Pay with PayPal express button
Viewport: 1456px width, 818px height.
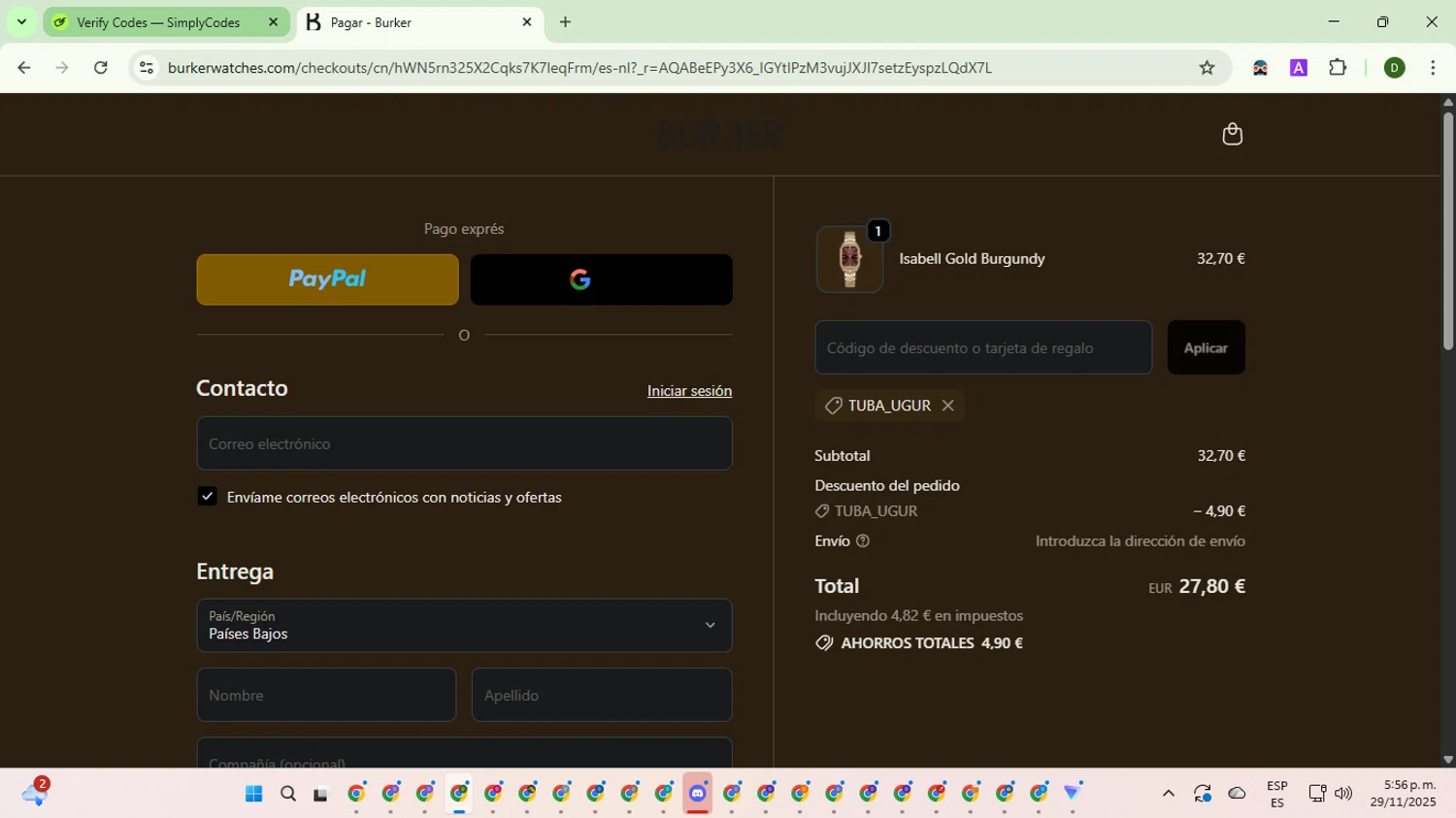click(327, 279)
